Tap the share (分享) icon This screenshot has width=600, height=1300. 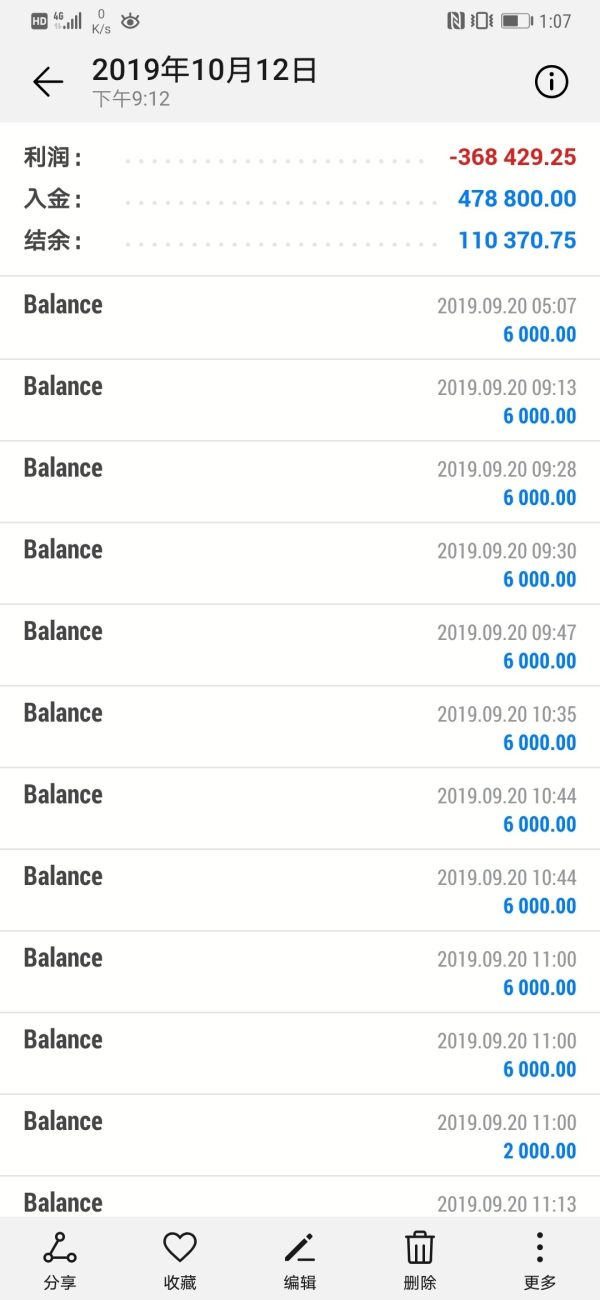coord(60,1248)
